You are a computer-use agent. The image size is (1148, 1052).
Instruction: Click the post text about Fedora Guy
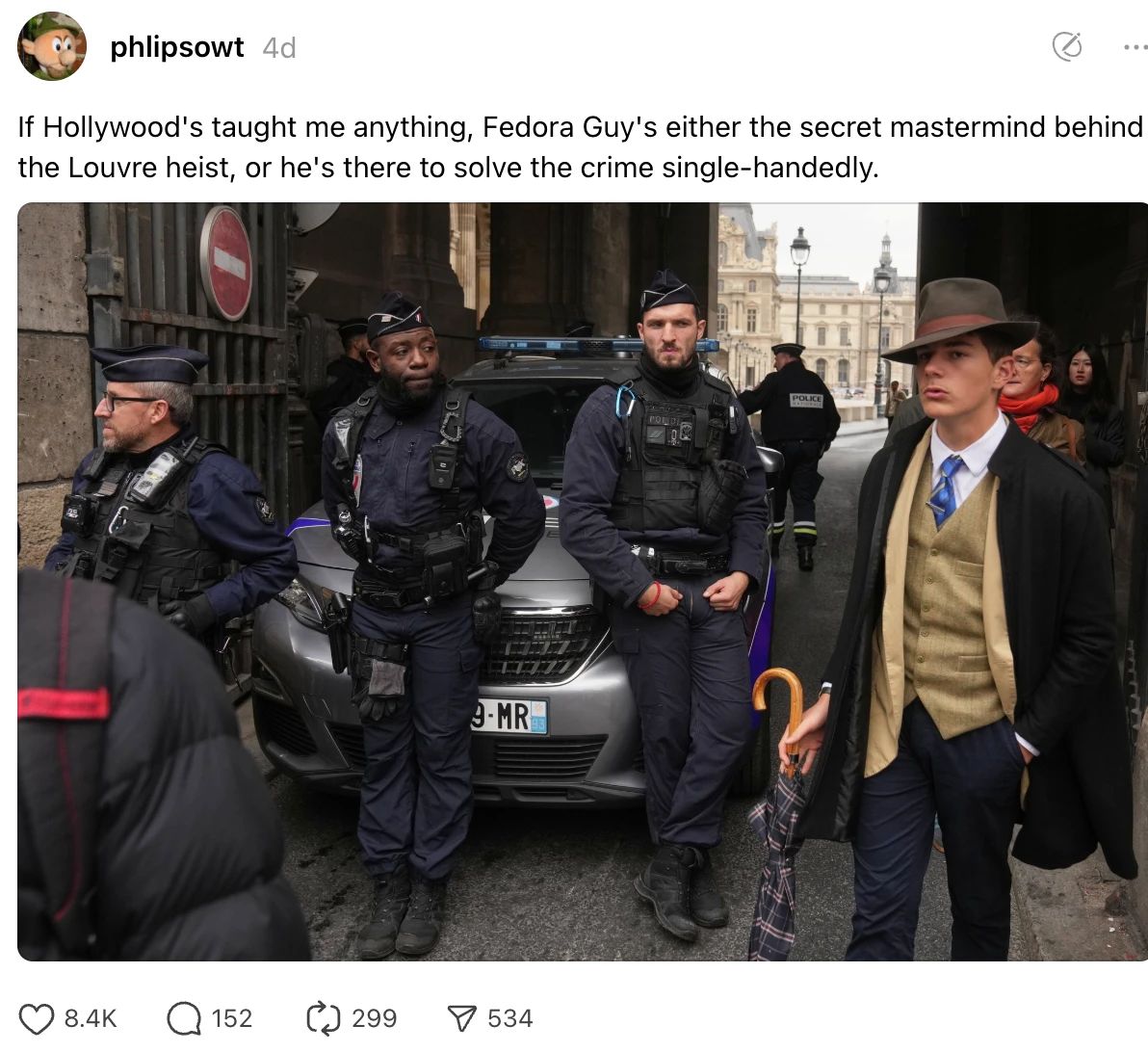click(580, 147)
